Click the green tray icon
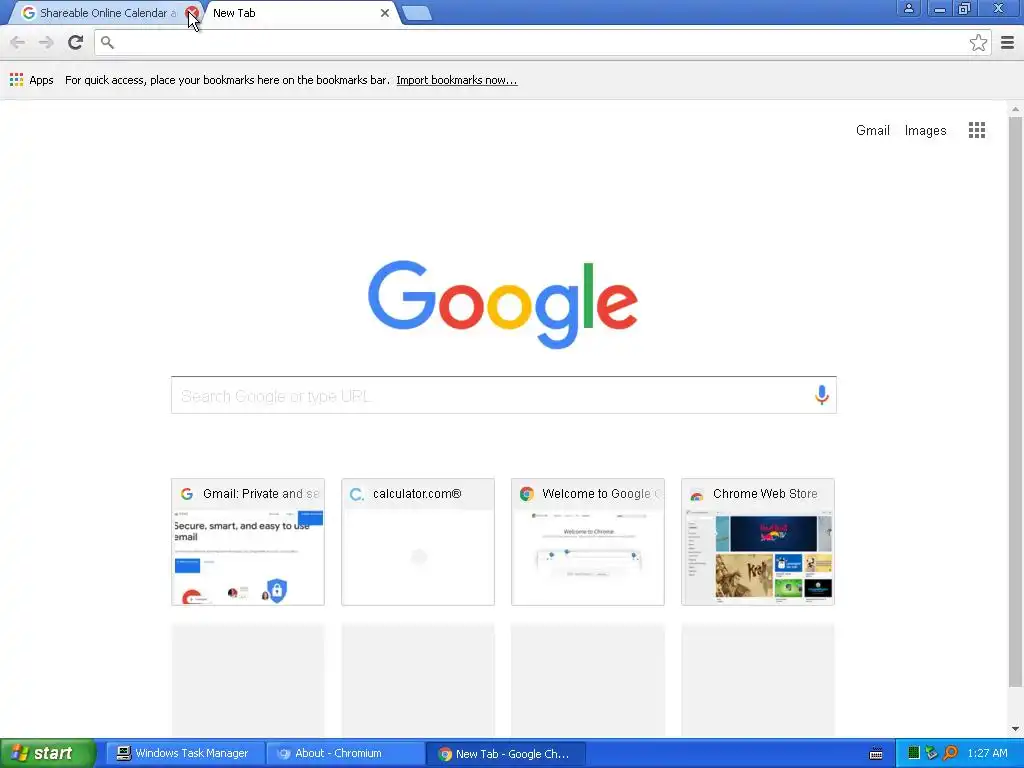 [x=914, y=754]
